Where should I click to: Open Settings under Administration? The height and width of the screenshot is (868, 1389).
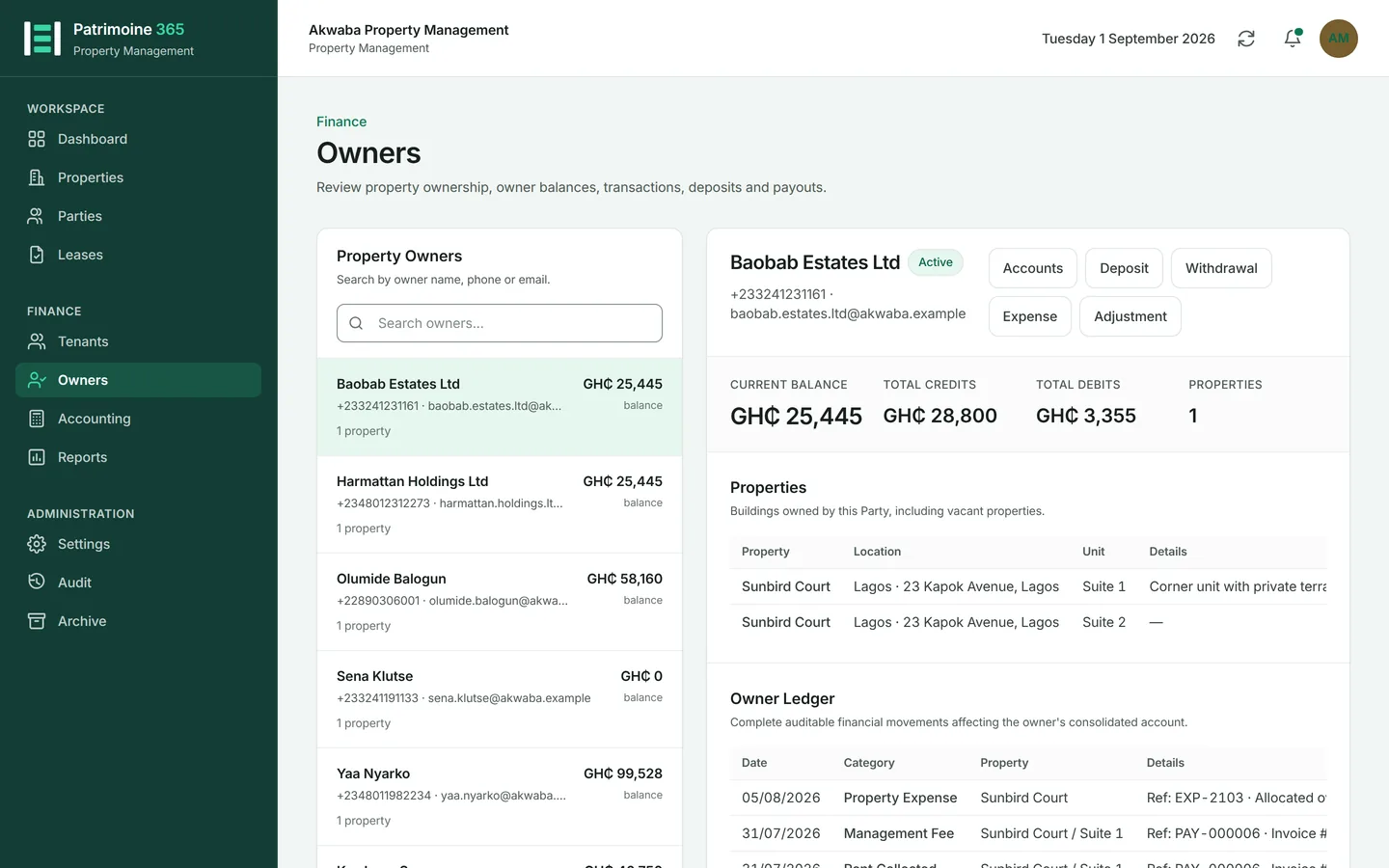pyautogui.click(x=138, y=544)
